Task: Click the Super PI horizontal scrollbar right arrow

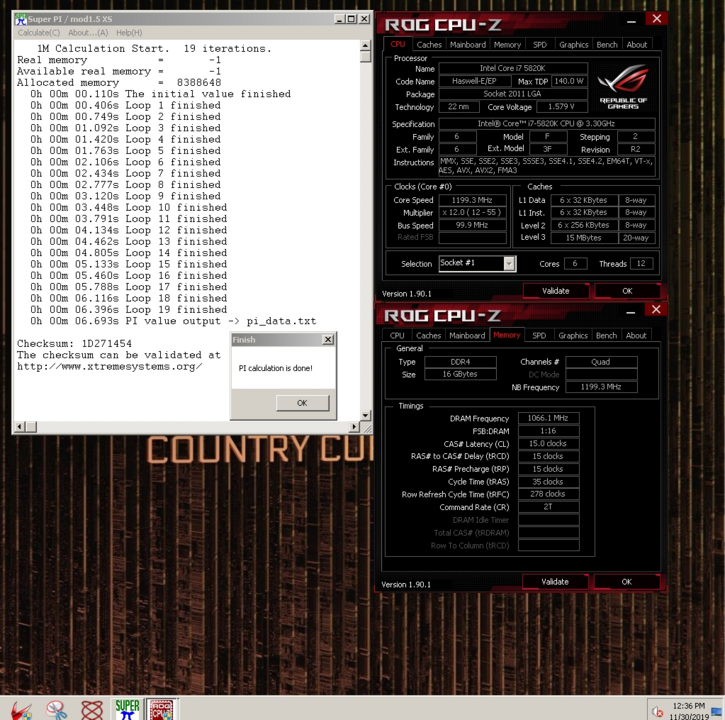Action: click(354, 426)
